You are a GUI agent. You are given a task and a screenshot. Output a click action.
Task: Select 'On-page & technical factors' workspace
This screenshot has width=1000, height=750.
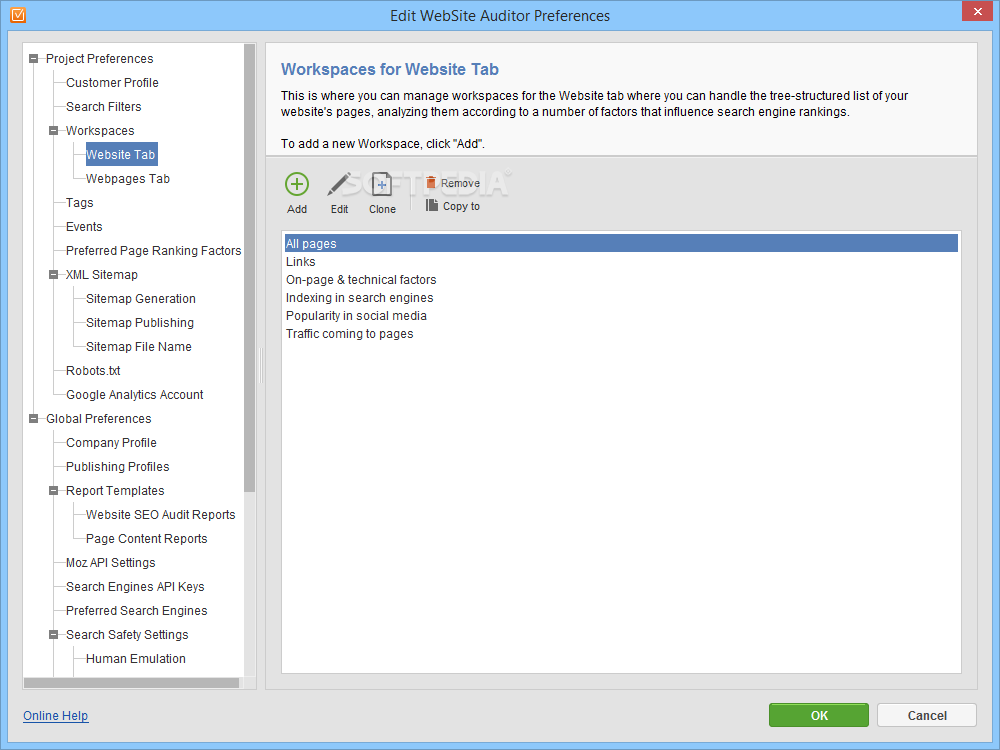pos(621,279)
